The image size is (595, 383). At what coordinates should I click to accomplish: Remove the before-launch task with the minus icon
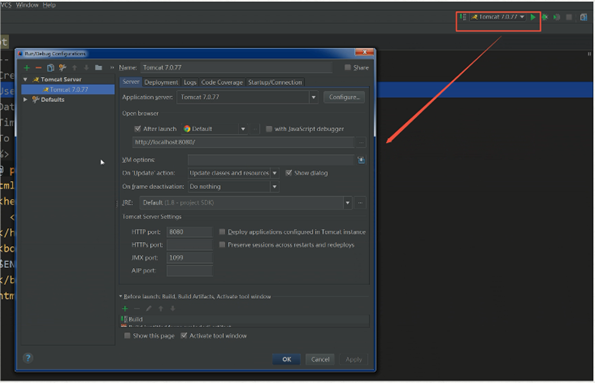click(137, 309)
